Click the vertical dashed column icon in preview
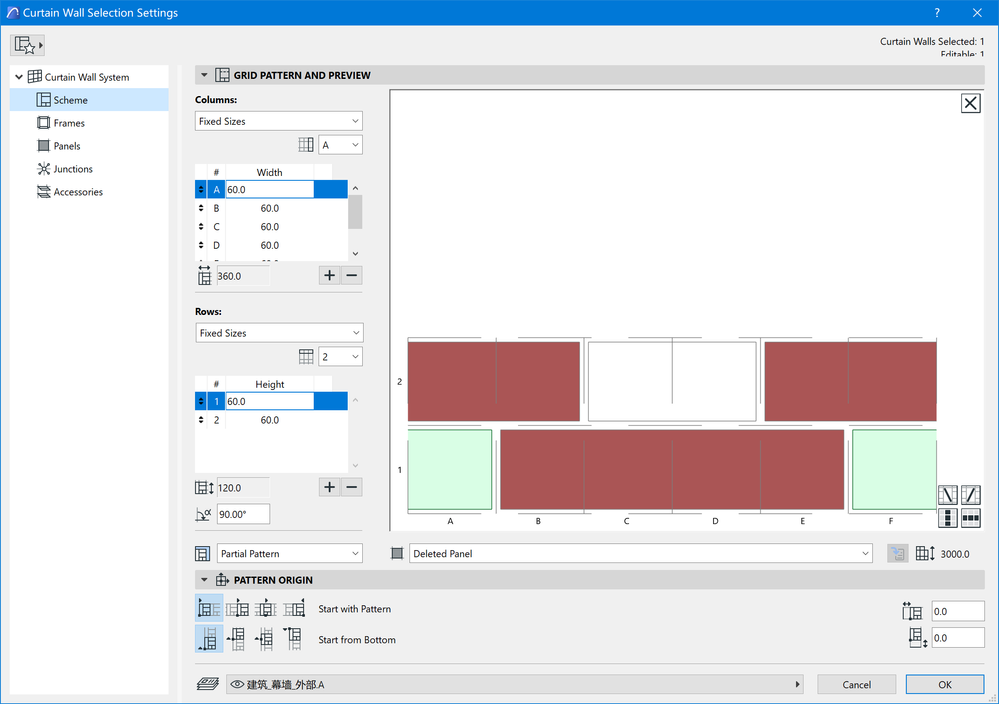Image resolution: width=999 pixels, height=704 pixels. coord(947,517)
